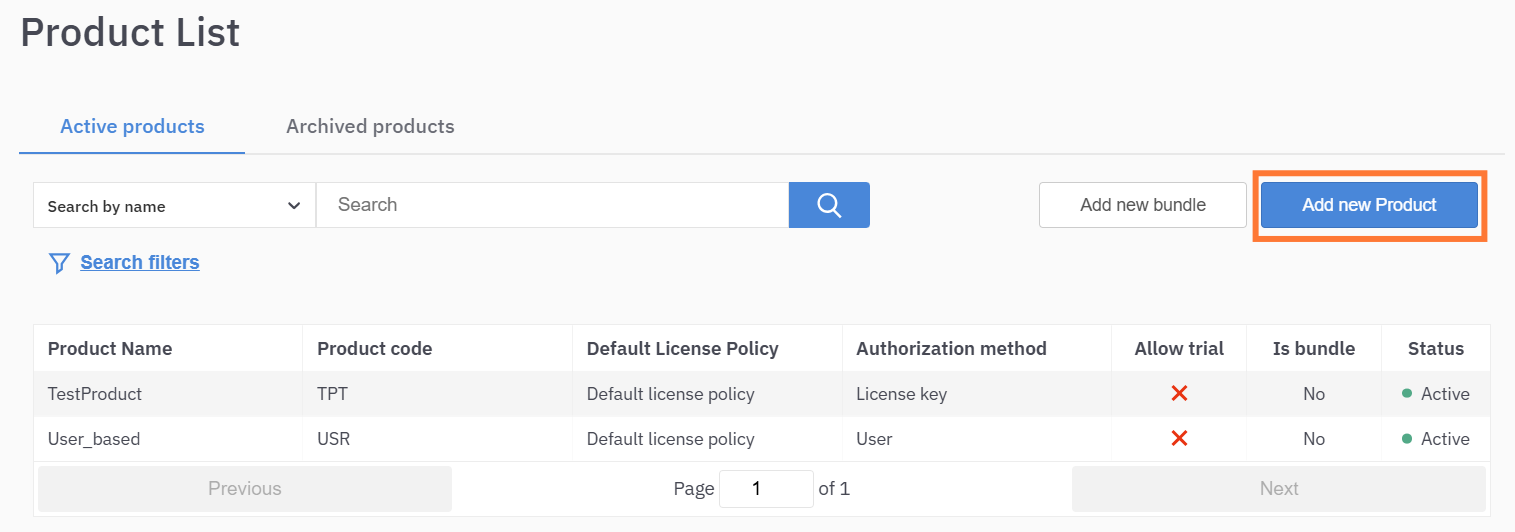Screen dimensions: 1515x532
Task: Click the page number input box
Action: click(765, 489)
